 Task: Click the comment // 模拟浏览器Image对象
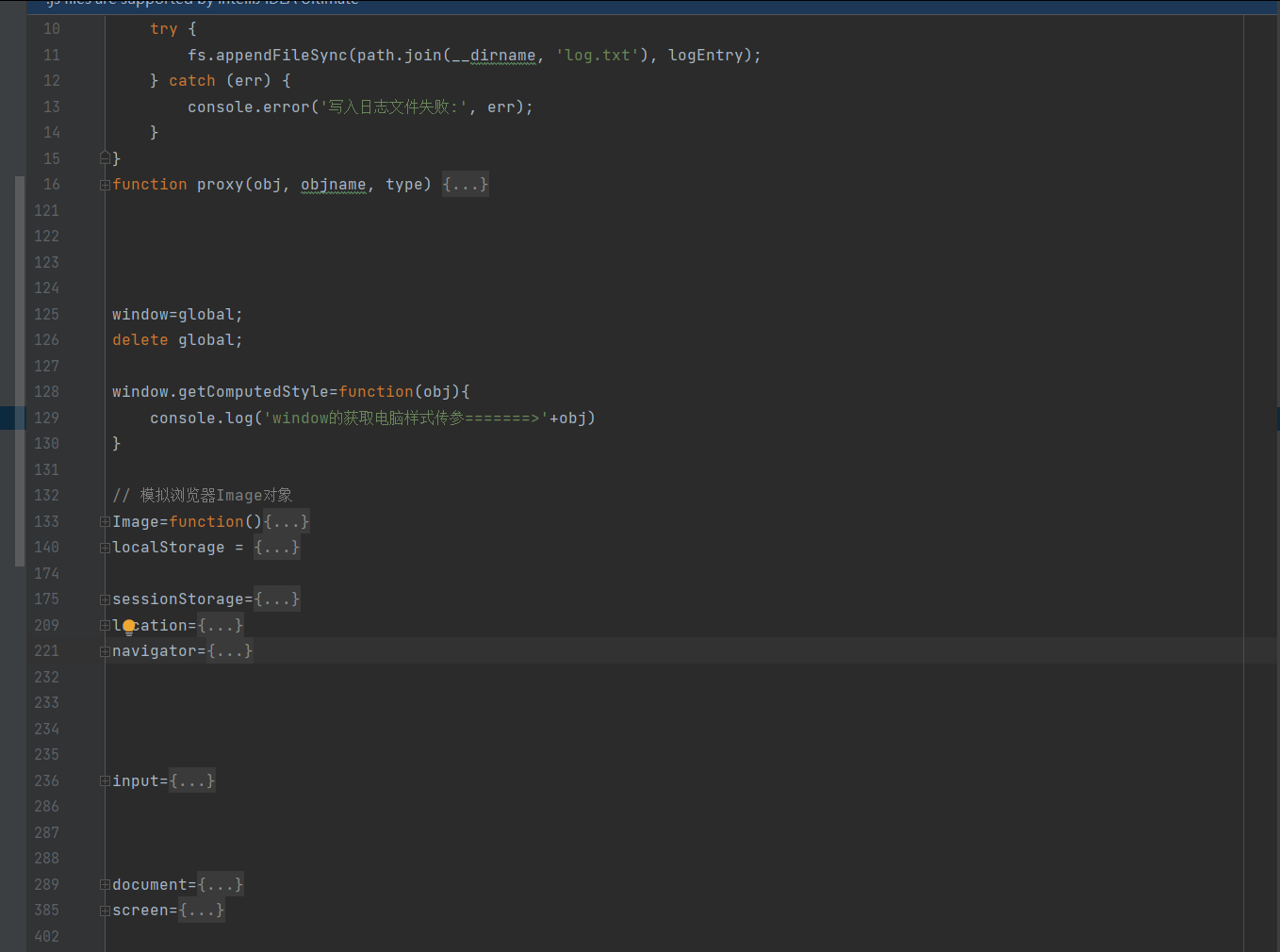pyautogui.click(x=203, y=496)
